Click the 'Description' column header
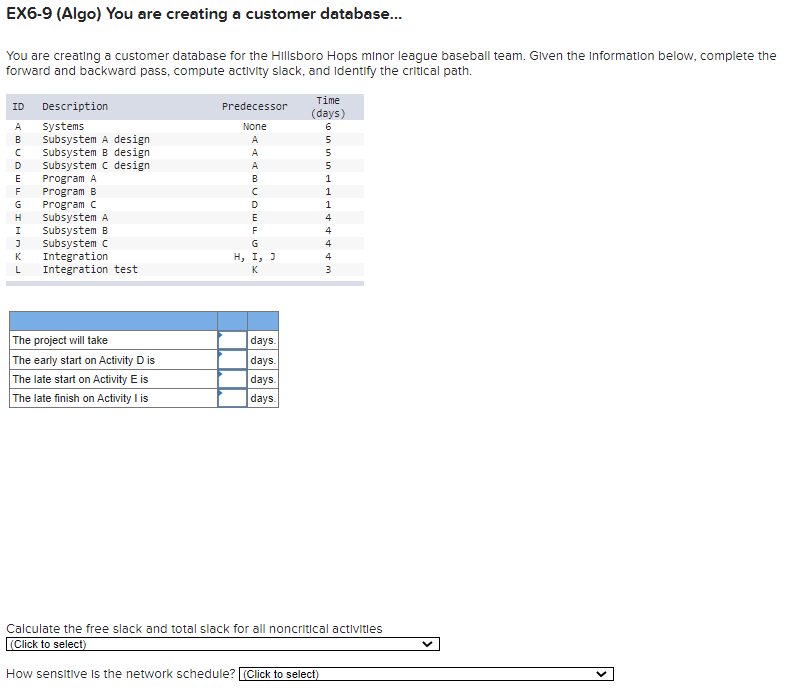 pos(75,107)
